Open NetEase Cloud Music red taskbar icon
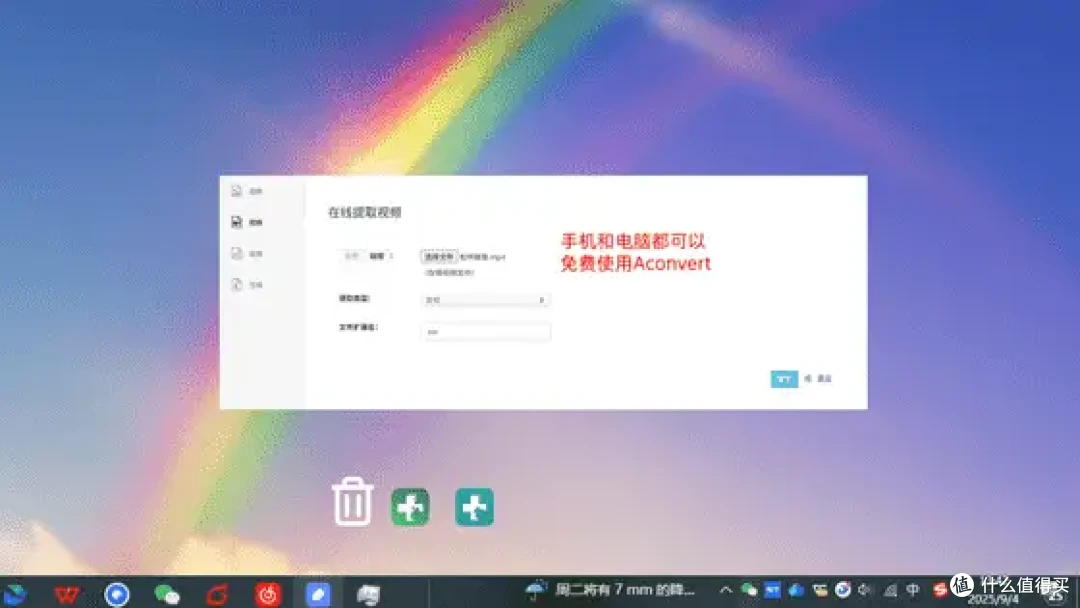 pyautogui.click(x=268, y=594)
